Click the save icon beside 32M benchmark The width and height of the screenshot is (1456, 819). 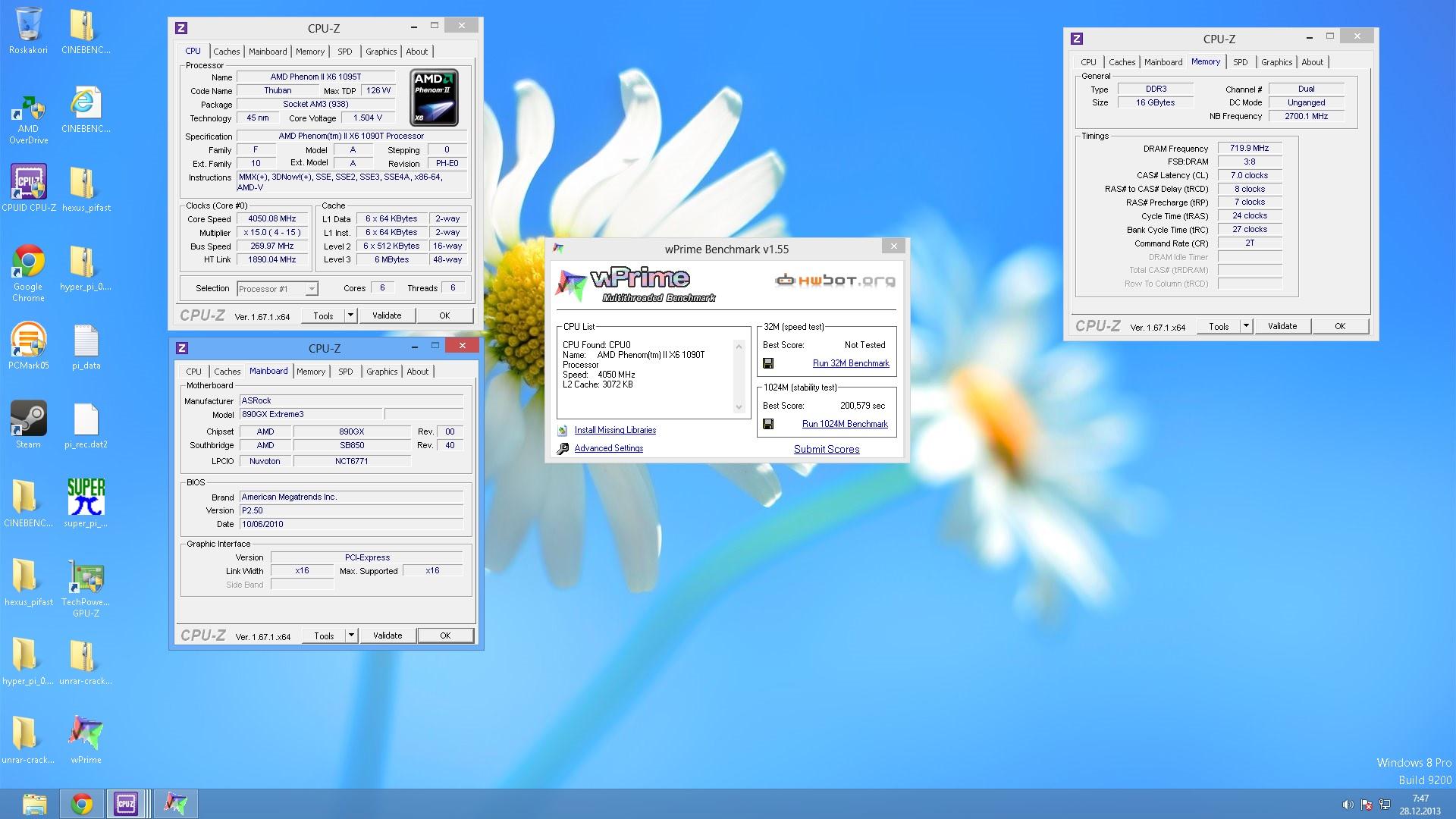[768, 363]
